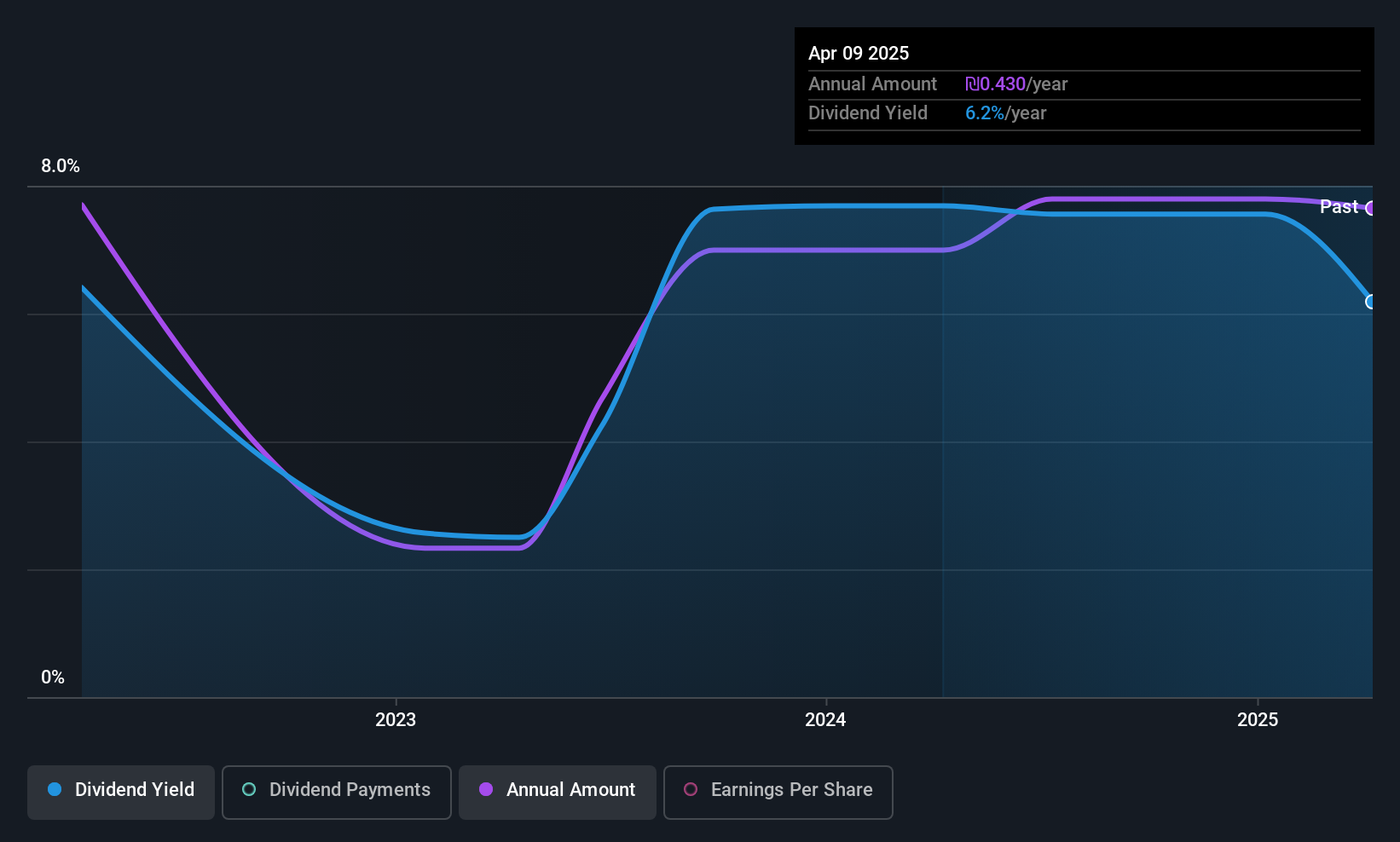Click the ₪0.430/year annual amount value
The width and height of the screenshot is (1400, 842).
[1016, 84]
